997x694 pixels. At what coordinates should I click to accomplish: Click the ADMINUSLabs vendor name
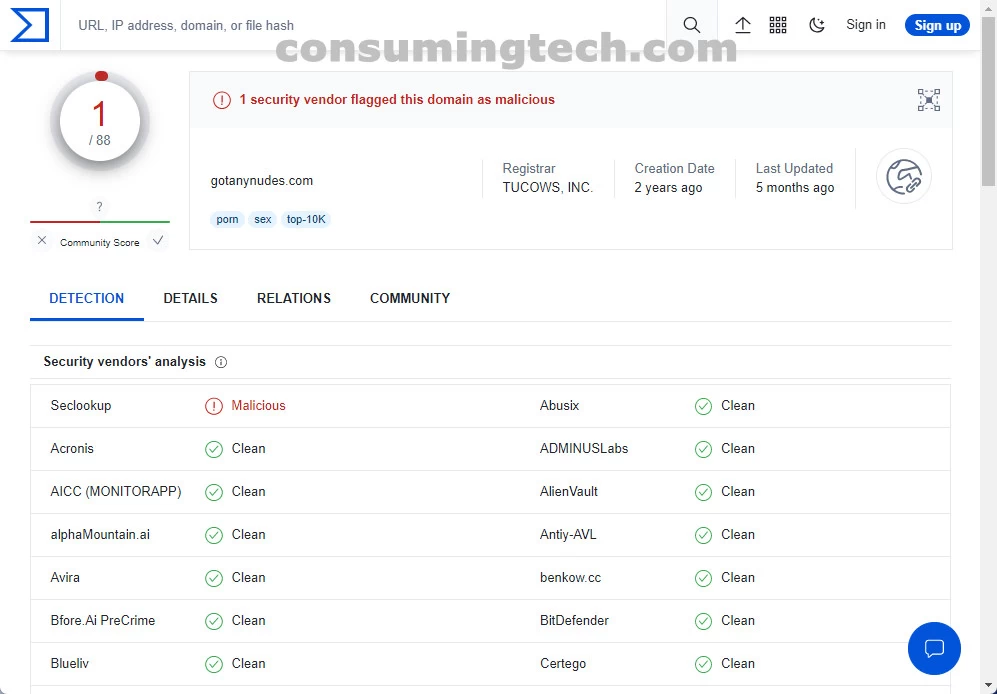(x=584, y=448)
